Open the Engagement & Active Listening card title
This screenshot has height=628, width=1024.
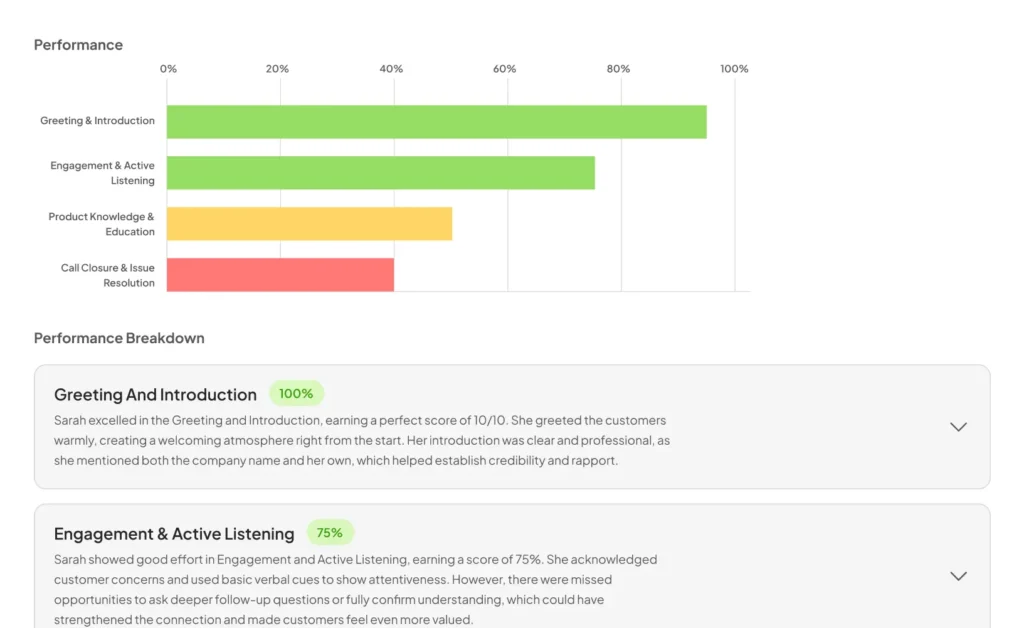tap(174, 533)
